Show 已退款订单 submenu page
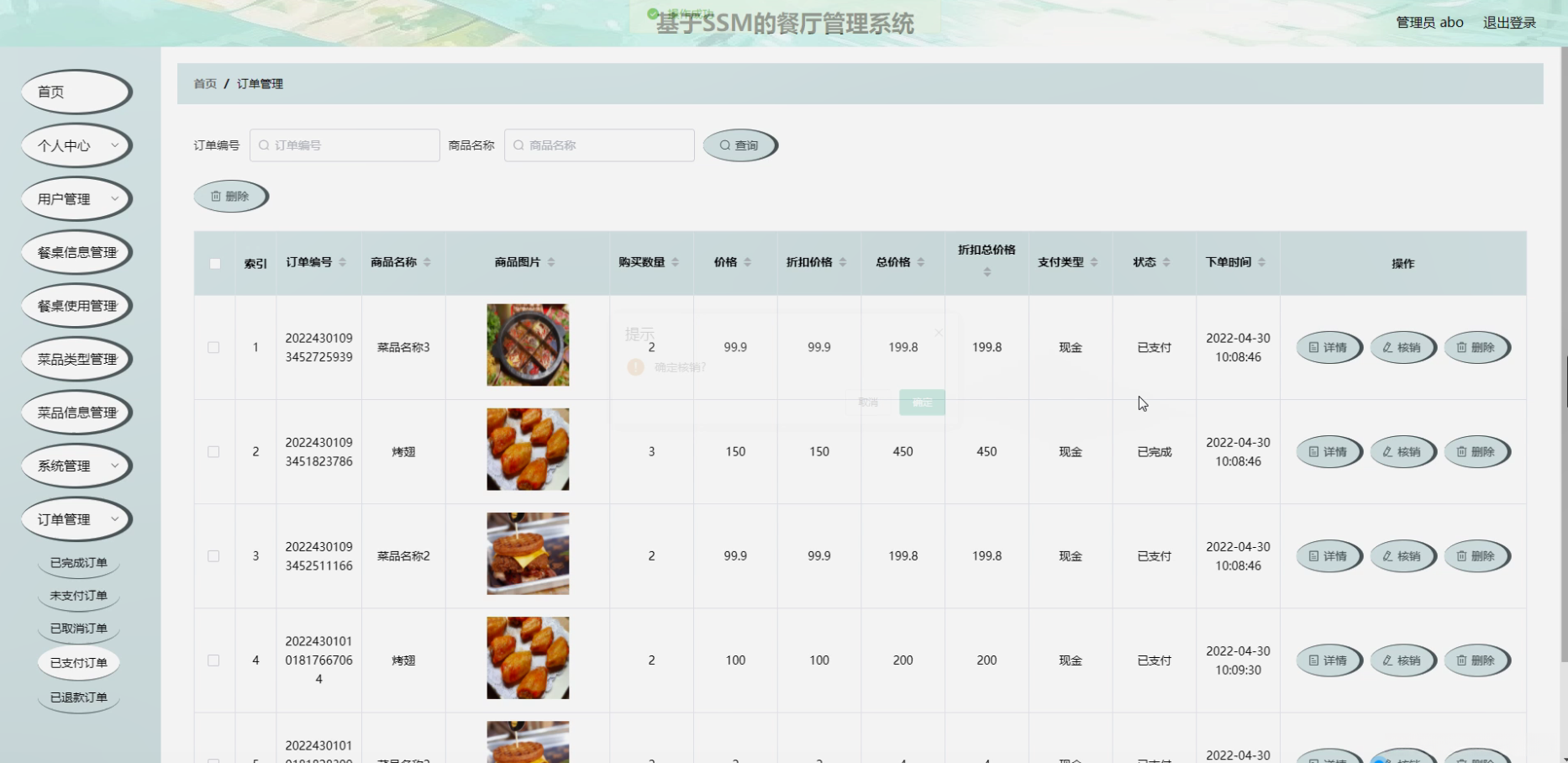 [79, 697]
